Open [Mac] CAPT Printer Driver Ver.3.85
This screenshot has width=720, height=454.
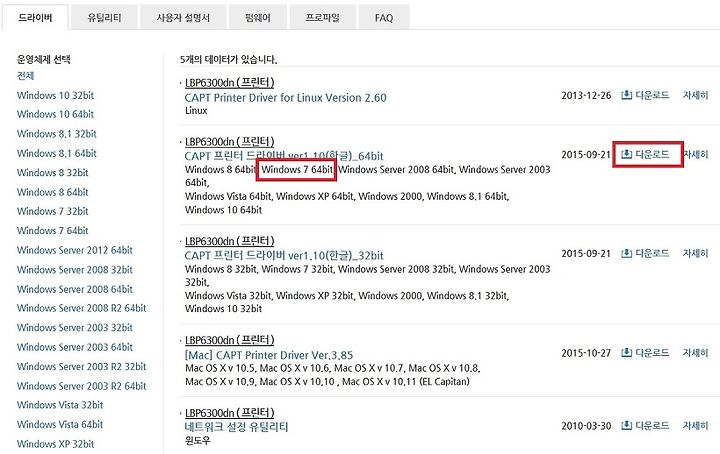coord(269,355)
